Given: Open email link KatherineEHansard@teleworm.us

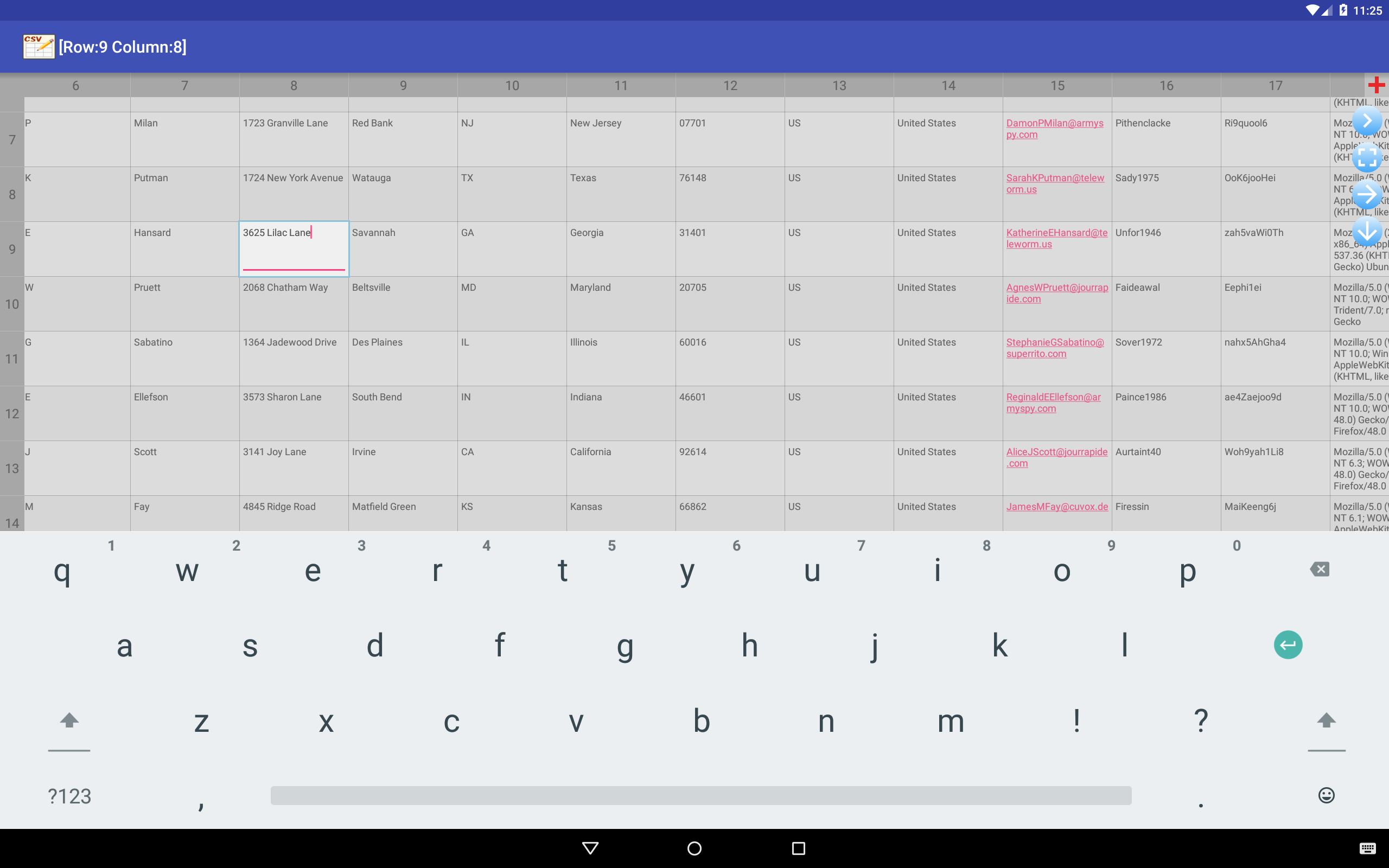Looking at the screenshot, I should point(1057,238).
